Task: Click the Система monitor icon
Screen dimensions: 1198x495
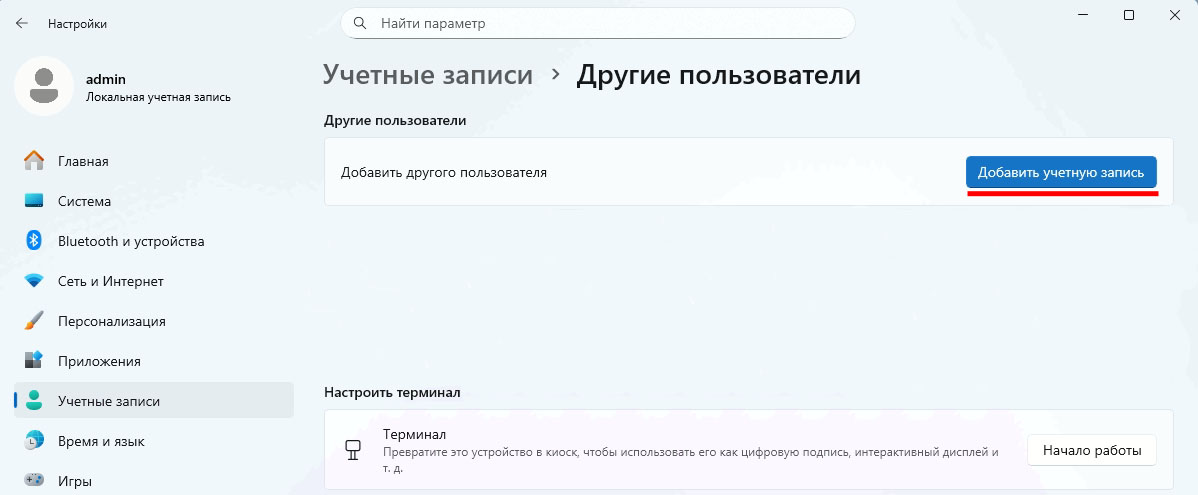Action: 34,201
